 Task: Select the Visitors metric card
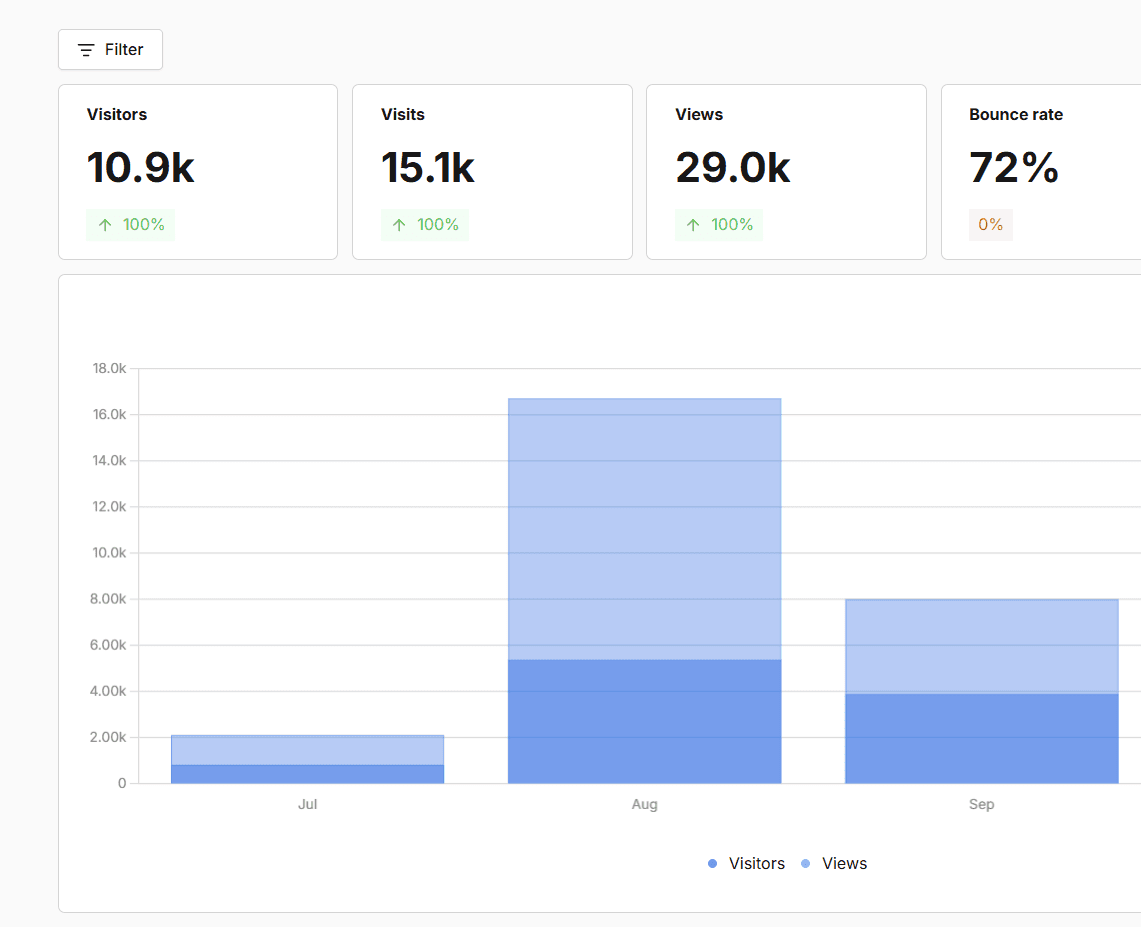click(198, 172)
